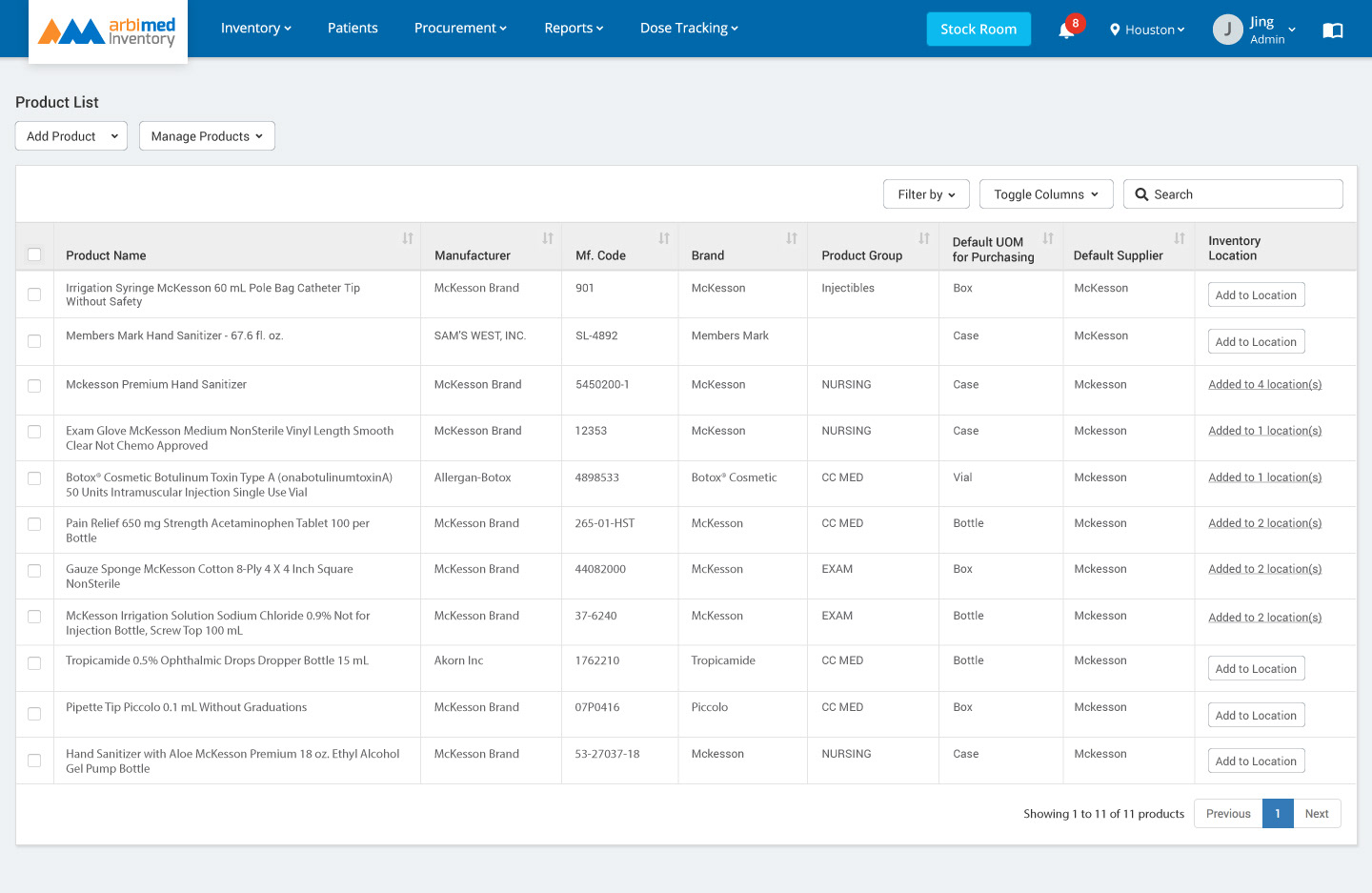Open Pain Relief's Added to 2 location(s)
This screenshot has width=1372, height=893.
[1264, 523]
